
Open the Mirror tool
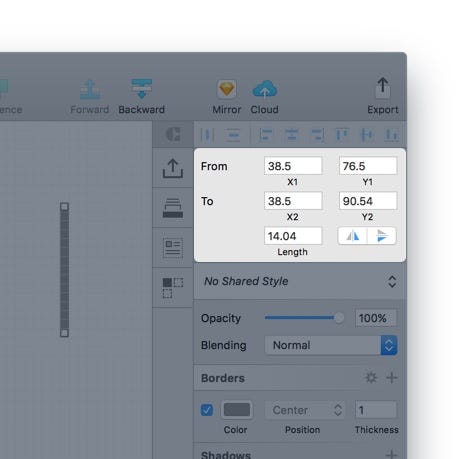227,89
